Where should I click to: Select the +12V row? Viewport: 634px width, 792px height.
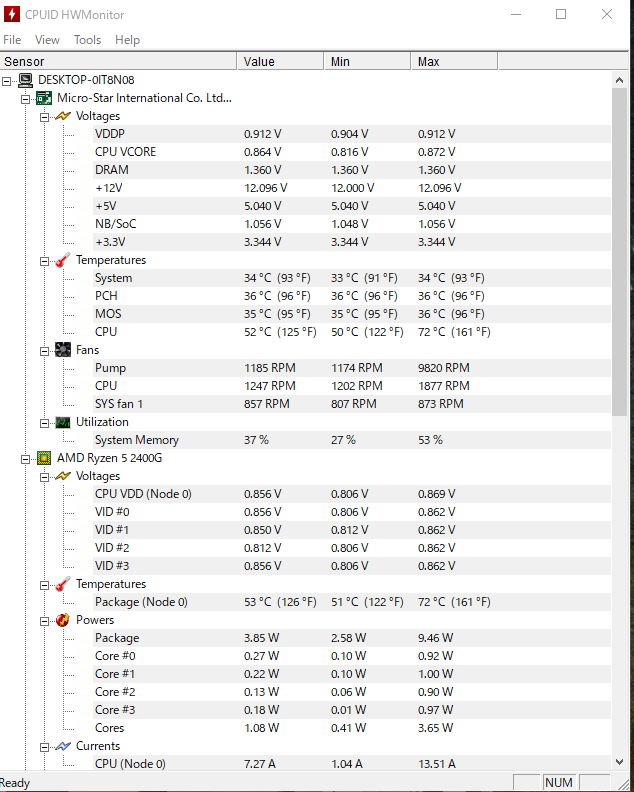pyautogui.click(x=352, y=188)
